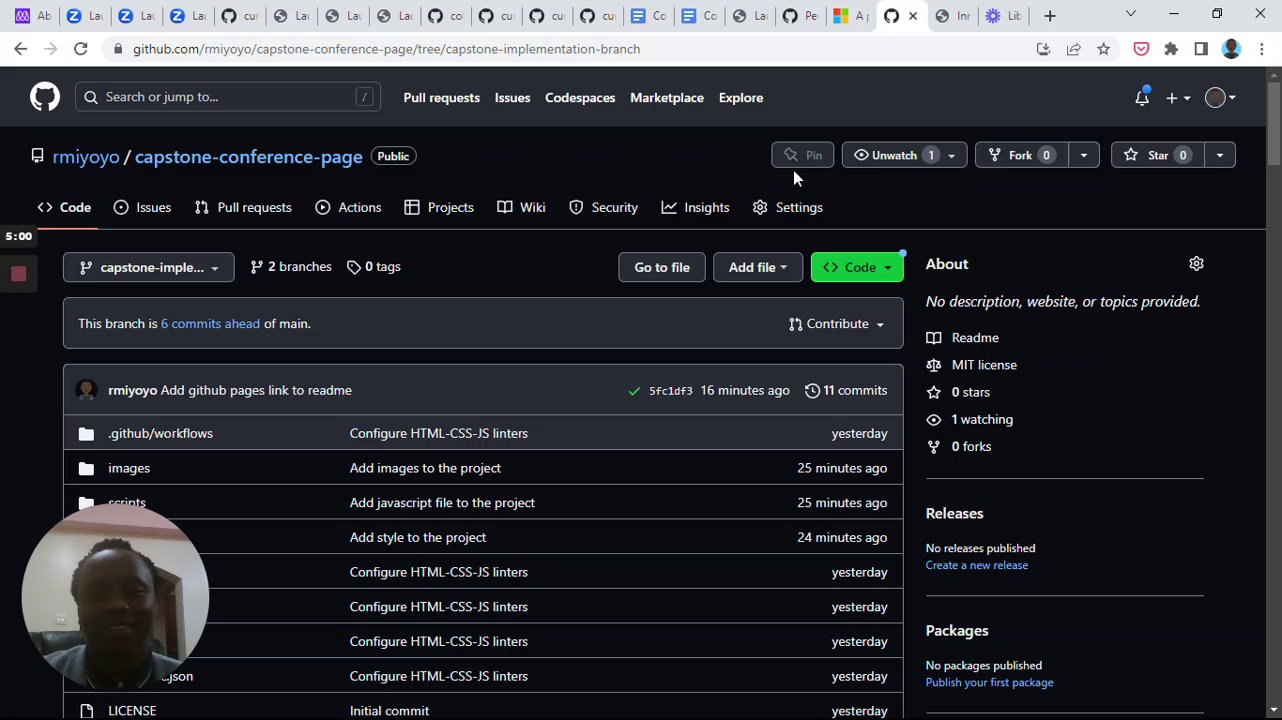Click the address bar URL

point(386,49)
